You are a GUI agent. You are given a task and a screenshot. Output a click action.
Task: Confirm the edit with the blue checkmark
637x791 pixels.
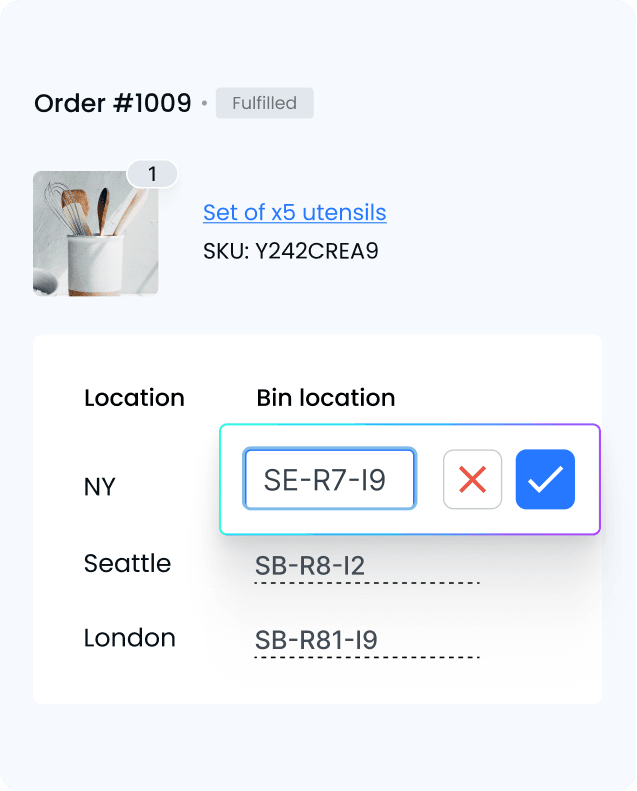545,480
